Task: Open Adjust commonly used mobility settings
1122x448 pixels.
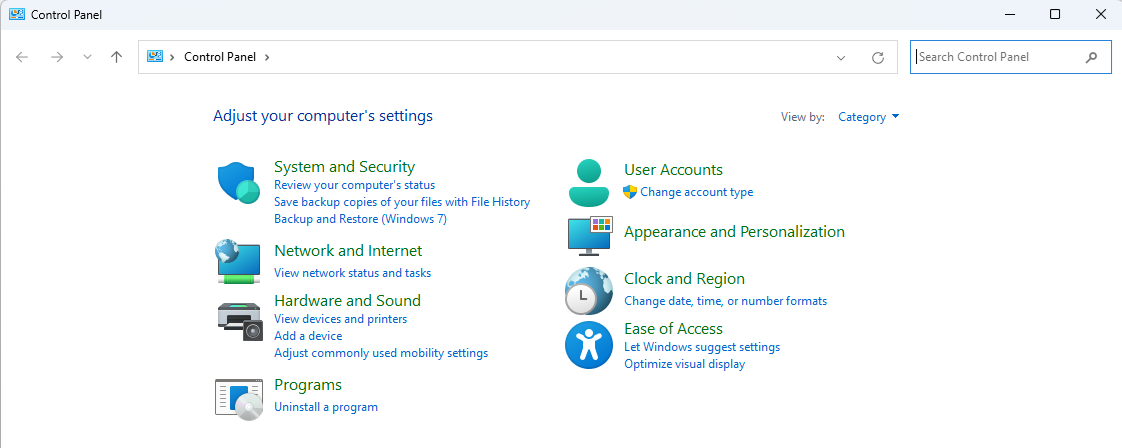Action: click(381, 353)
